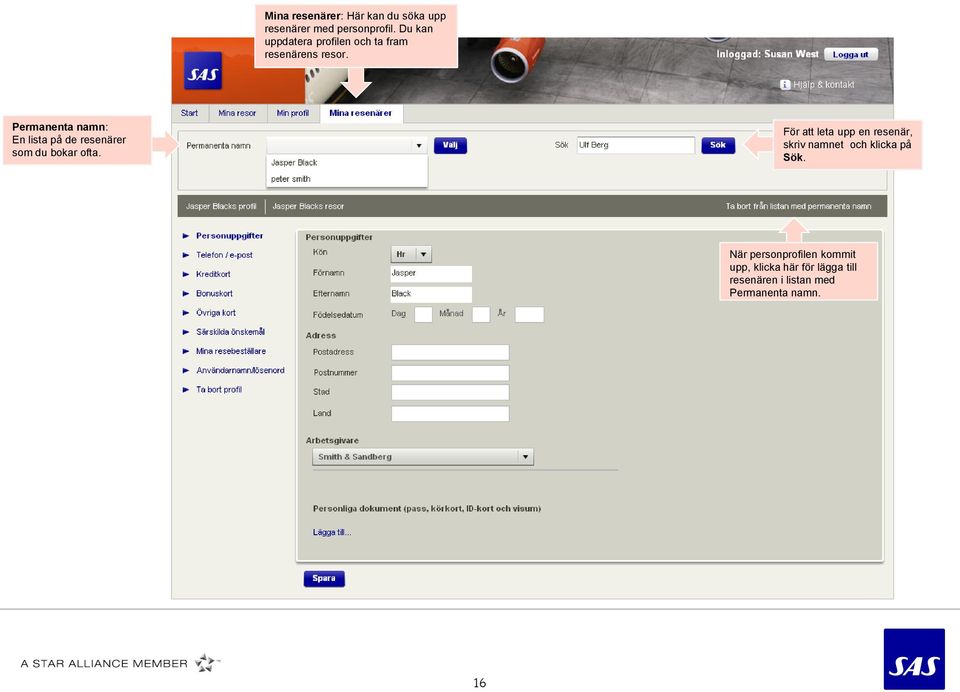This screenshot has width=960, height=692.
Task: Open Jasper Blacks profil tab
Action: tap(221, 206)
